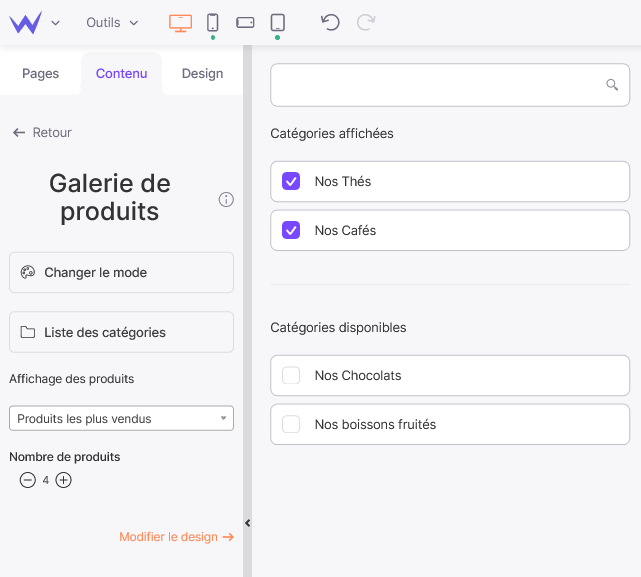641x577 pixels.
Task: Select the desktop preview icon
Action: coord(180,23)
